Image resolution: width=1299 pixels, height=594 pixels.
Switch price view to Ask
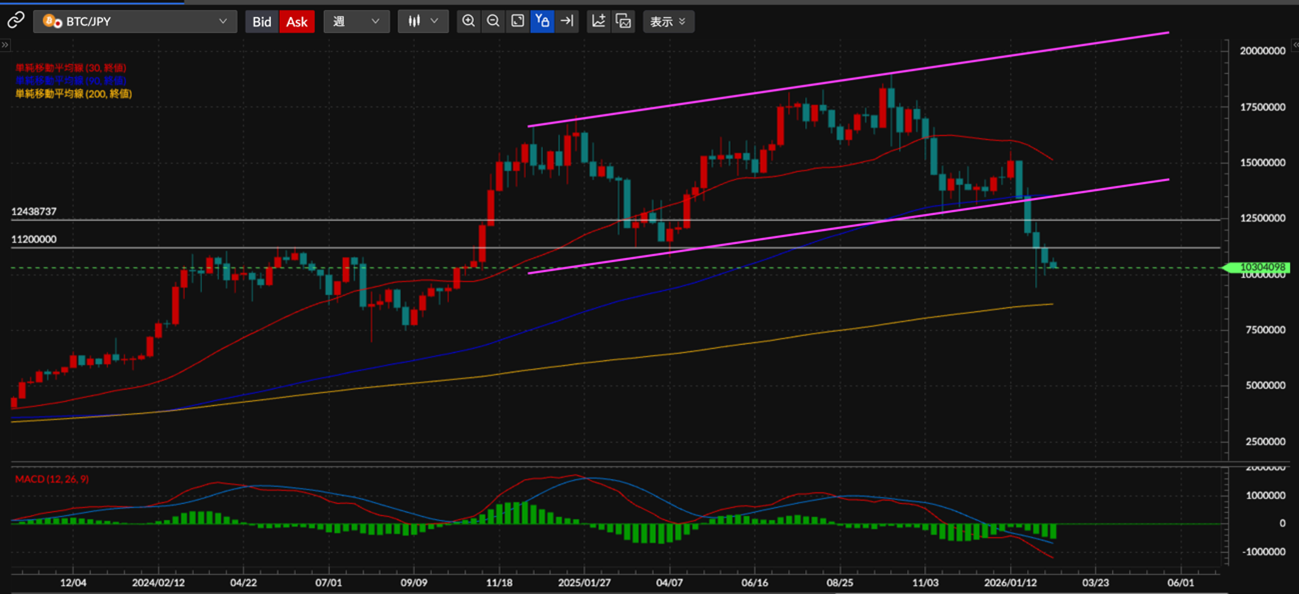click(x=297, y=21)
